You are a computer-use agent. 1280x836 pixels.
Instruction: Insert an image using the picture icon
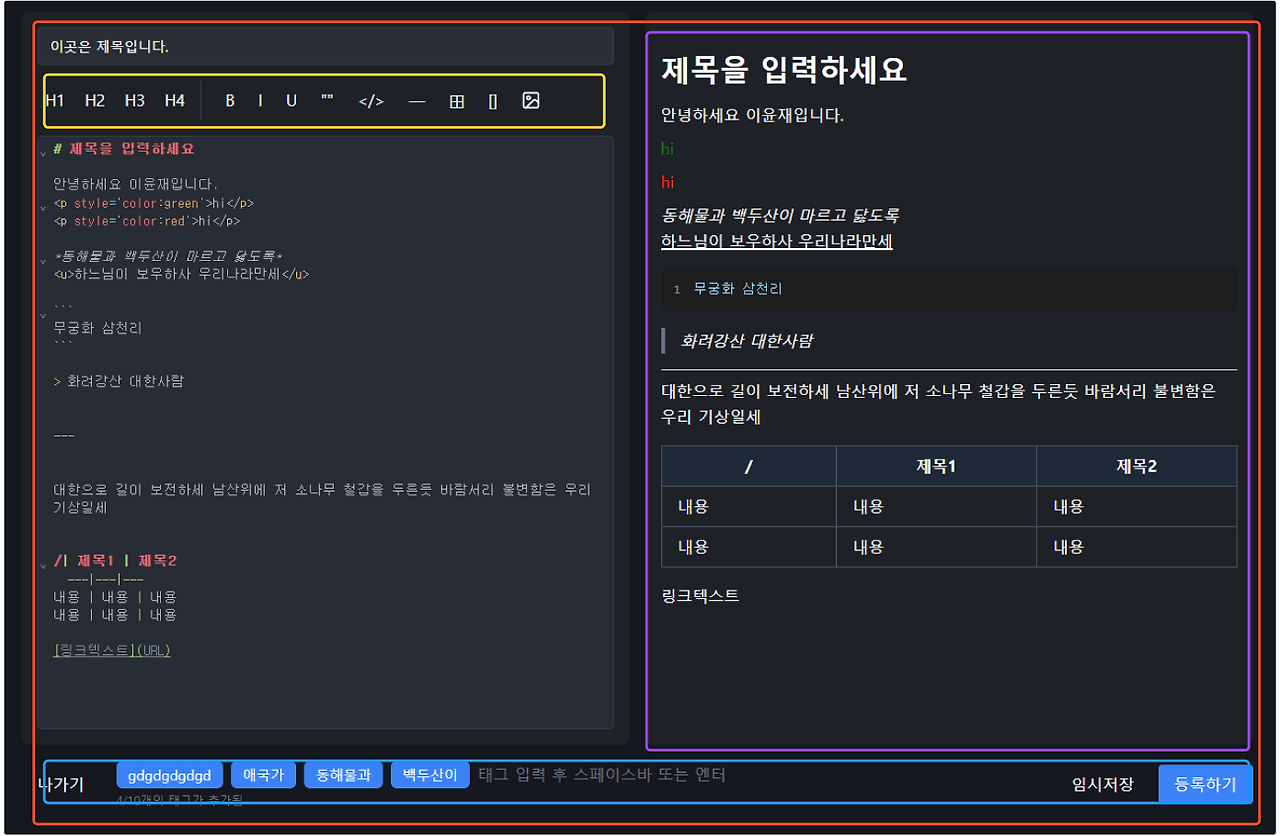[531, 100]
